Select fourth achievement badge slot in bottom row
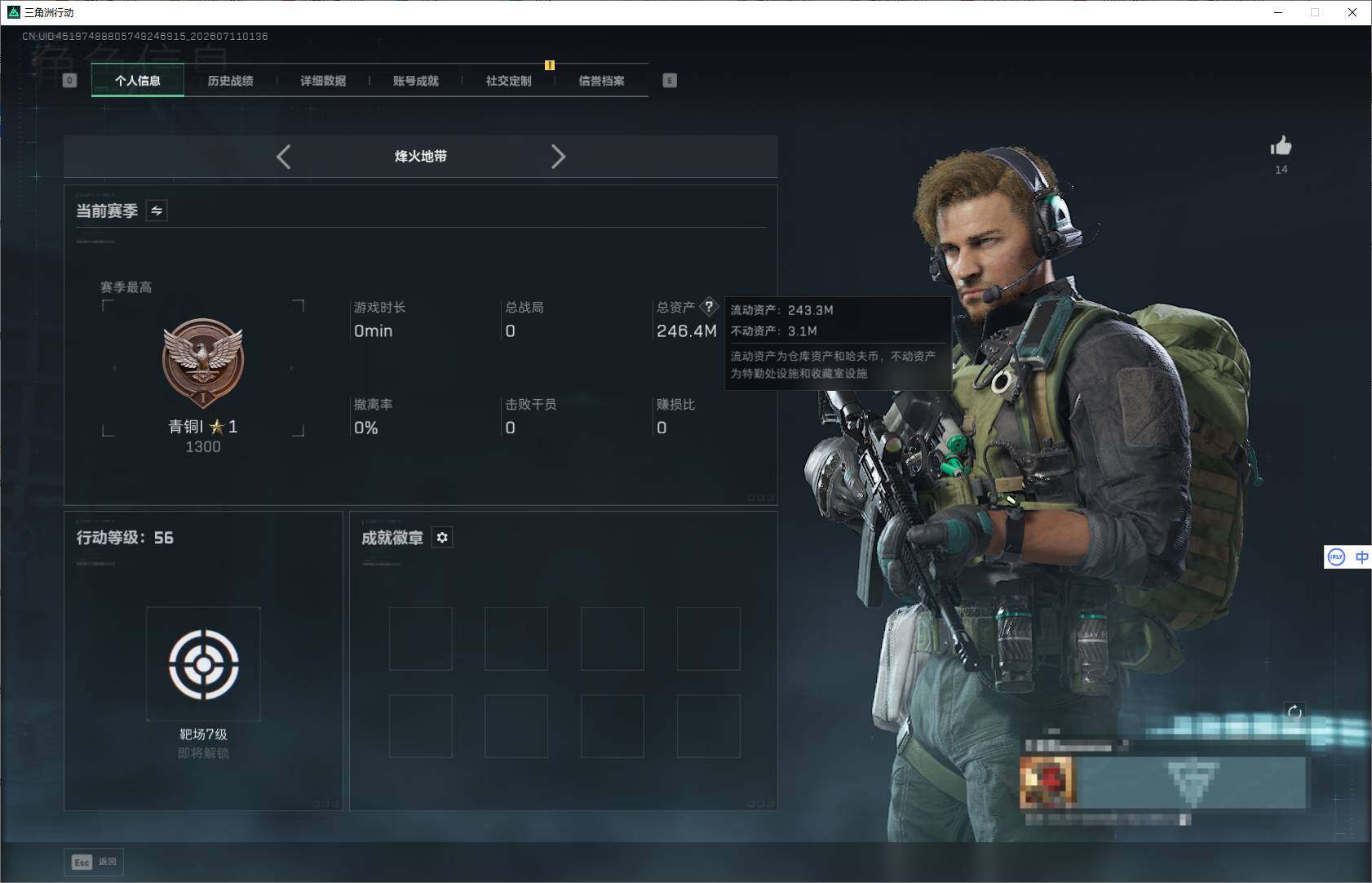The width and height of the screenshot is (1372, 883). (x=709, y=726)
